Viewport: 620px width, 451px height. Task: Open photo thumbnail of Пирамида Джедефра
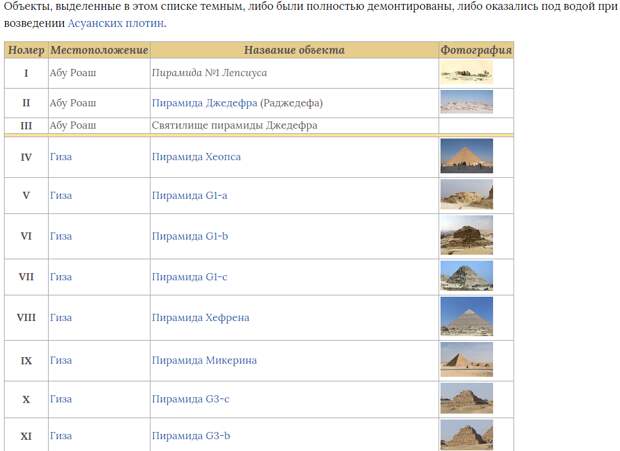(467, 102)
